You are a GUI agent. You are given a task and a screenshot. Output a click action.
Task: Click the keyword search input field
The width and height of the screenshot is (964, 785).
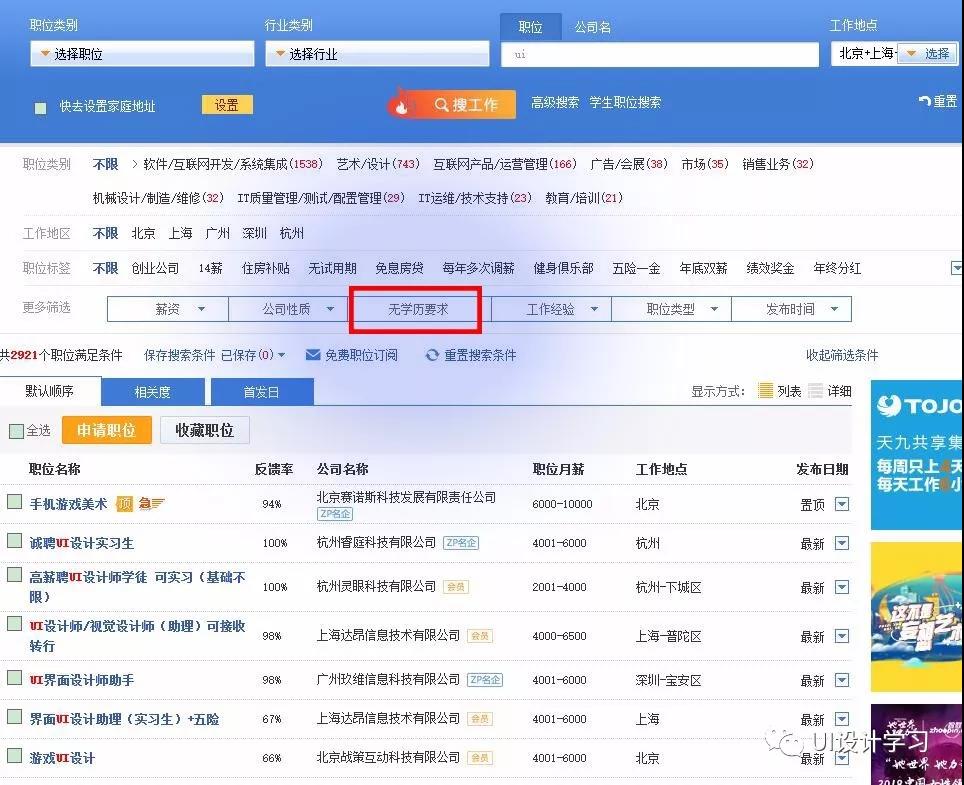(x=660, y=54)
